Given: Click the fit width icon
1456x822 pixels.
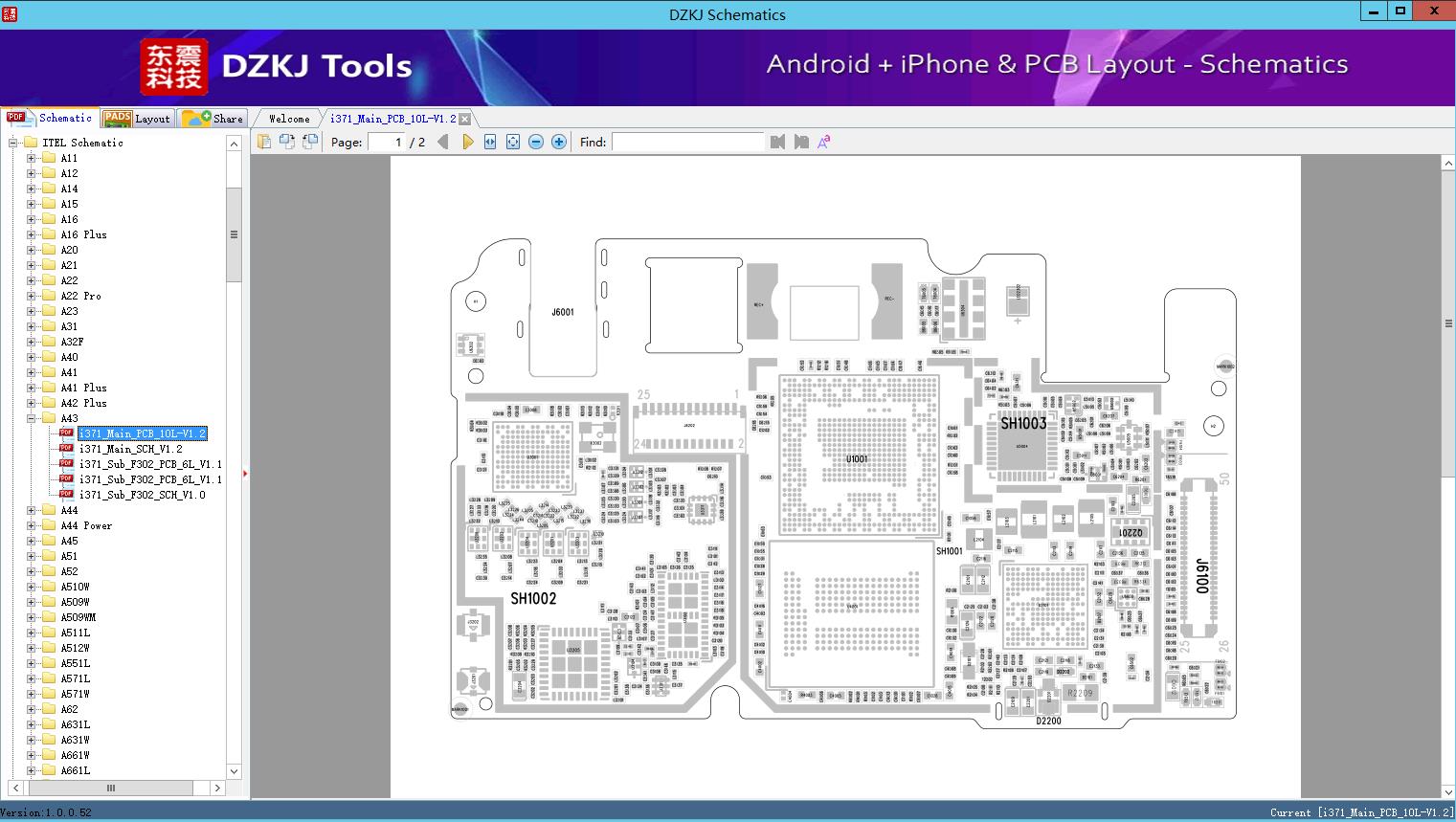Looking at the screenshot, I should click(490, 142).
